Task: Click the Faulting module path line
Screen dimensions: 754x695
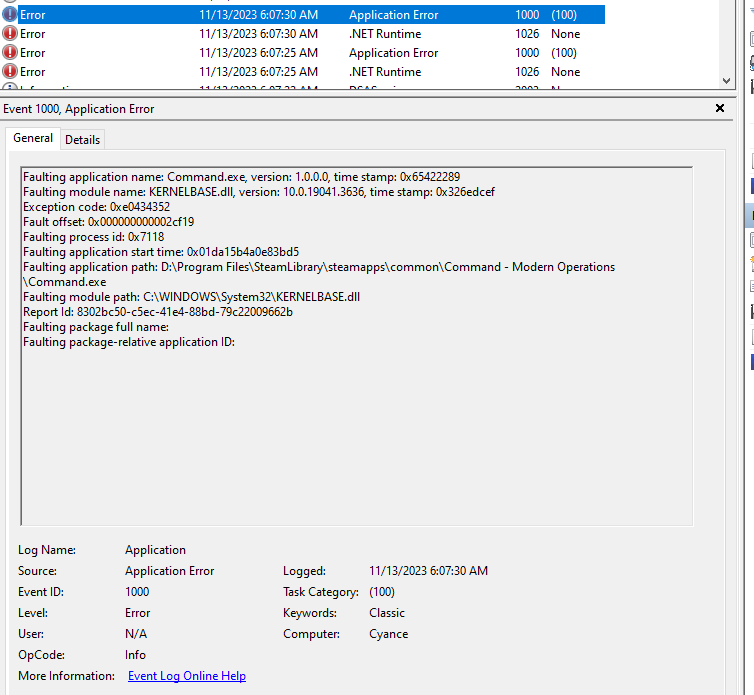Action: (x=191, y=297)
